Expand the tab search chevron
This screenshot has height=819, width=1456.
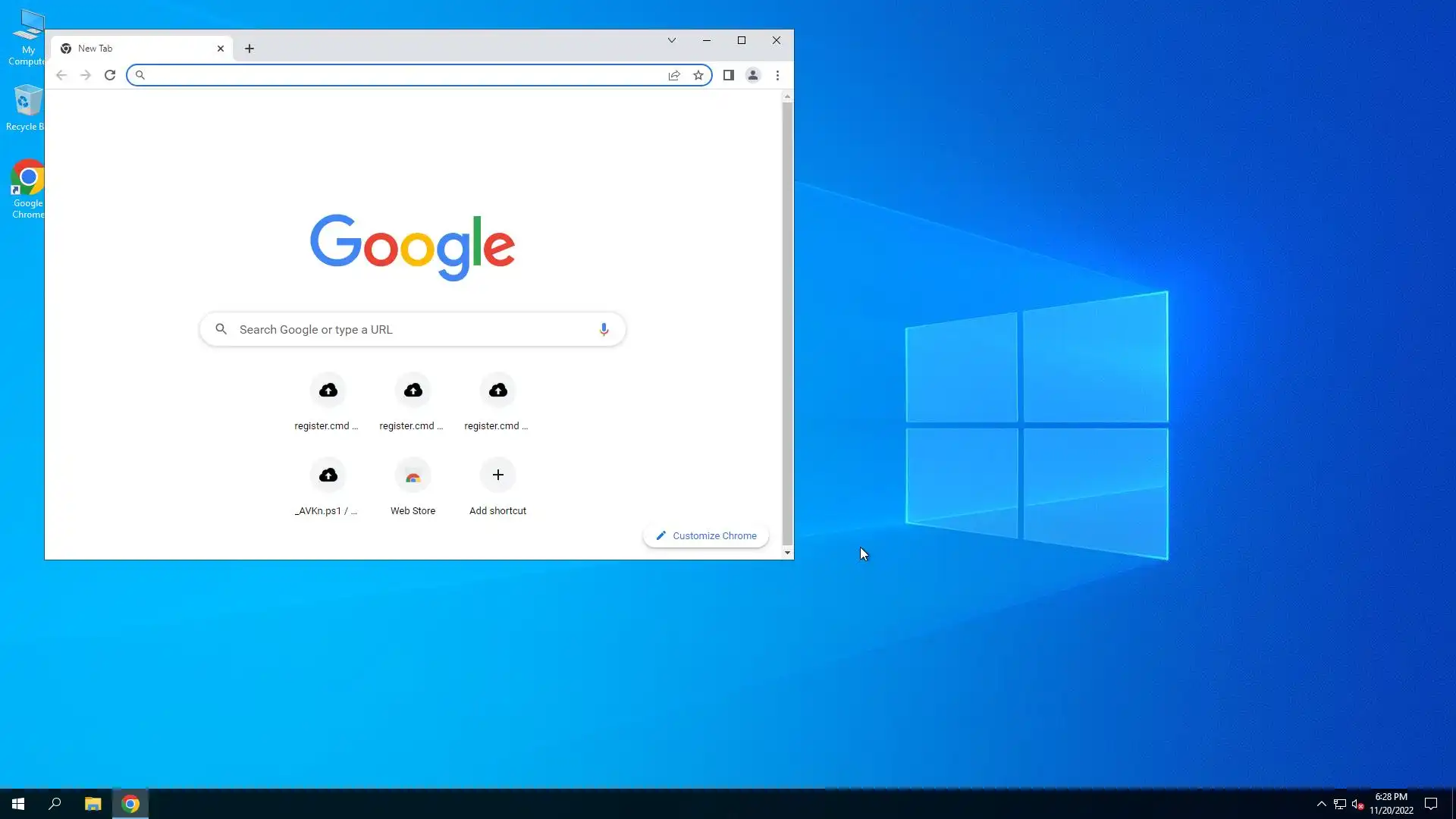(x=671, y=40)
